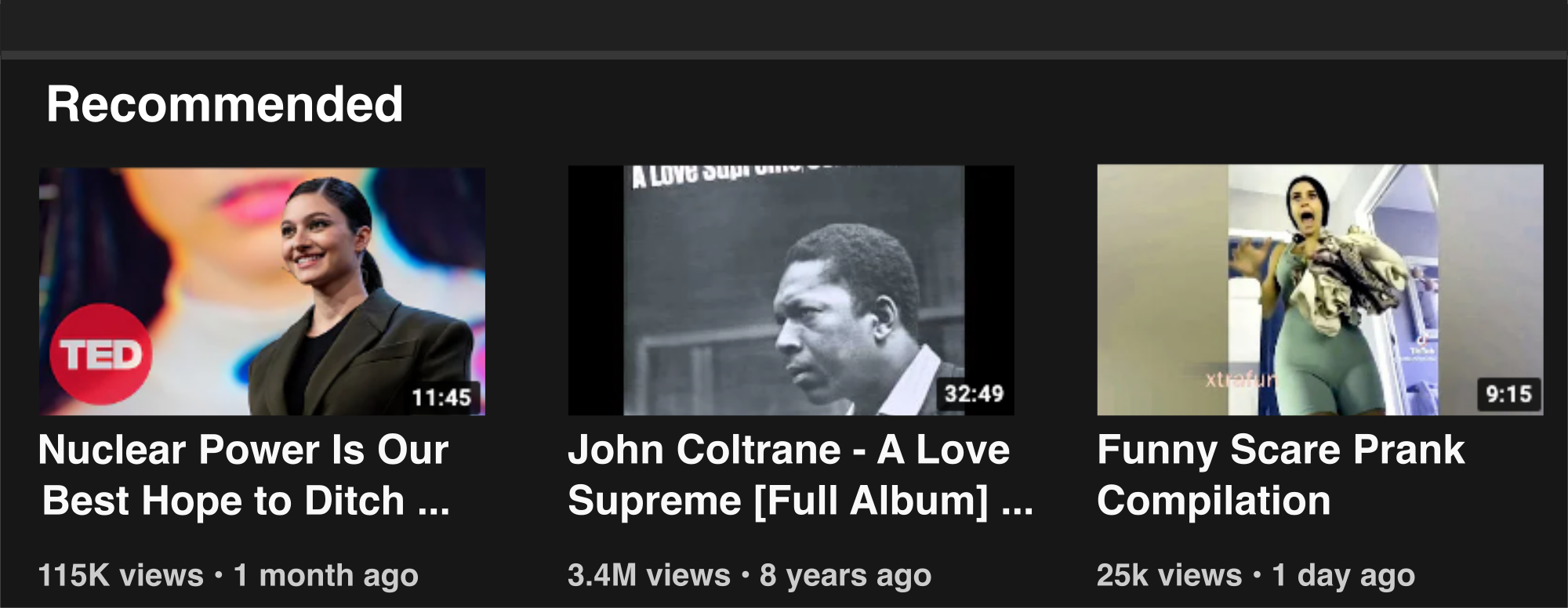Open "Funny Scare Prank Compilation" title link
The height and width of the screenshot is (608, 1568).
point(1281,476)
